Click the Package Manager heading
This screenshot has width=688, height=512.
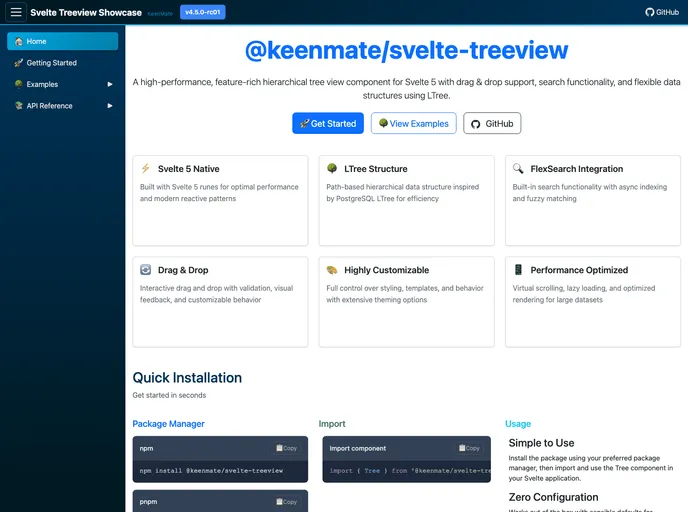pos(168,424)
